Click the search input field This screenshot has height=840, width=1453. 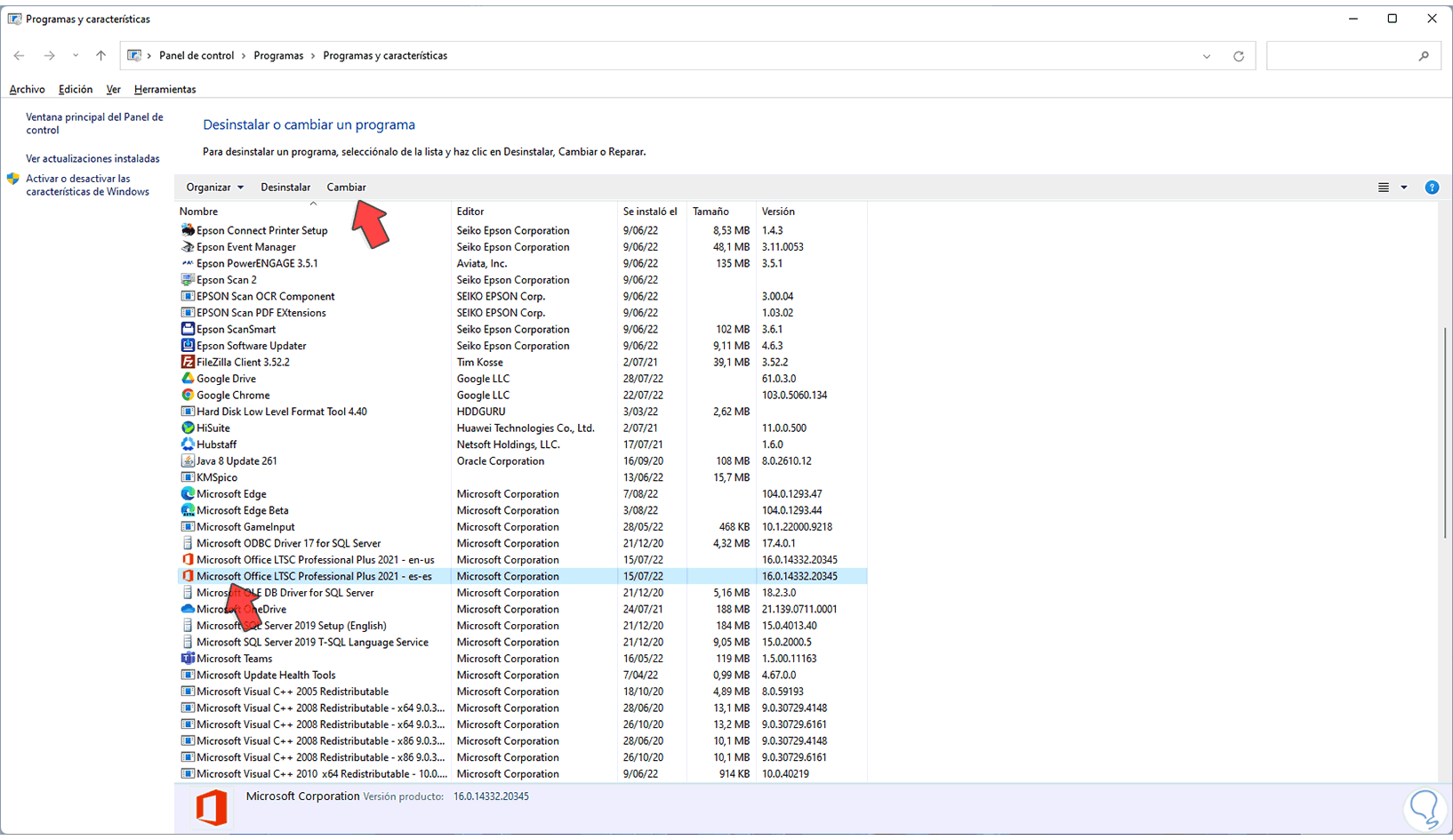point(1341,56)
